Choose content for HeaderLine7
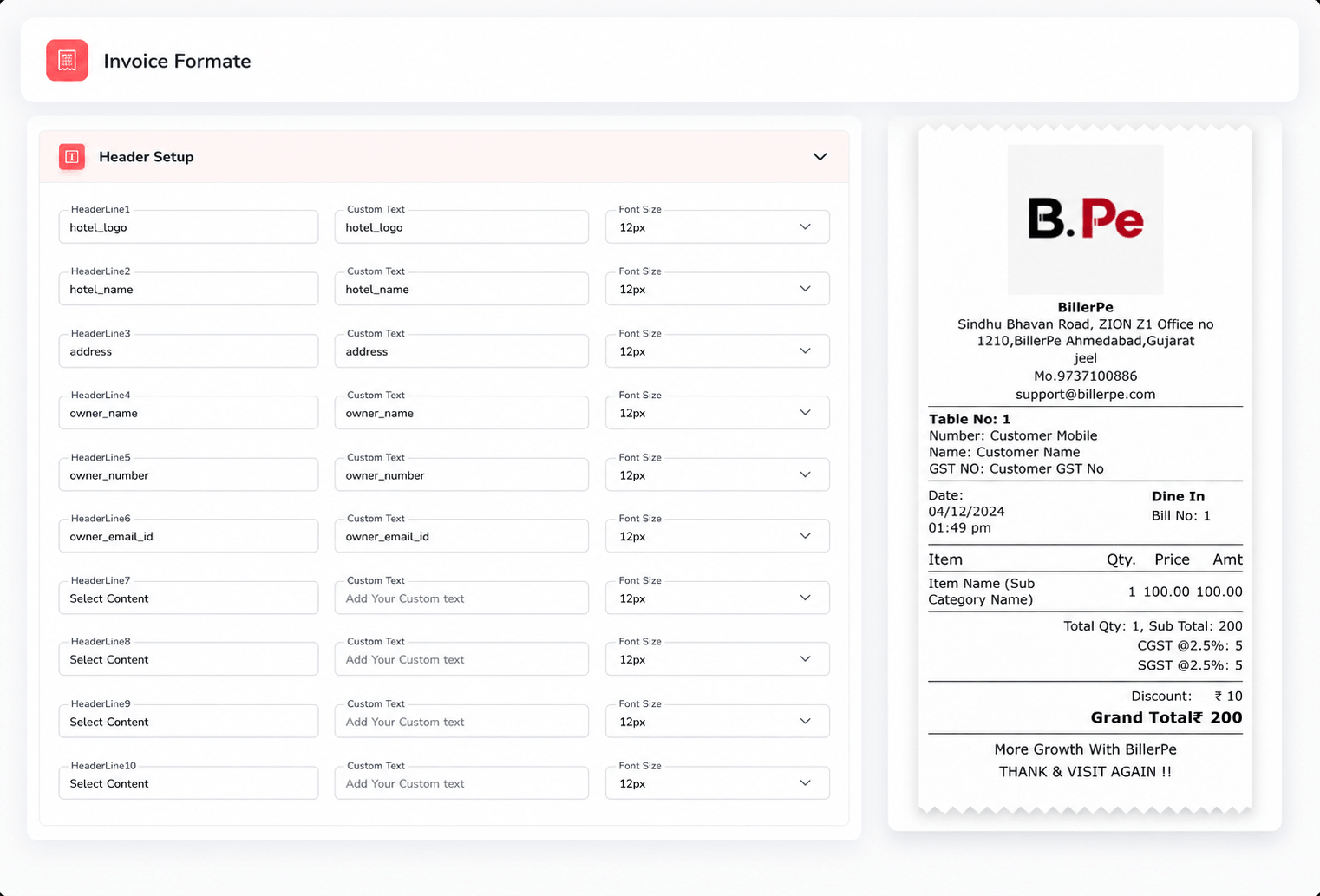 [188, 598]
